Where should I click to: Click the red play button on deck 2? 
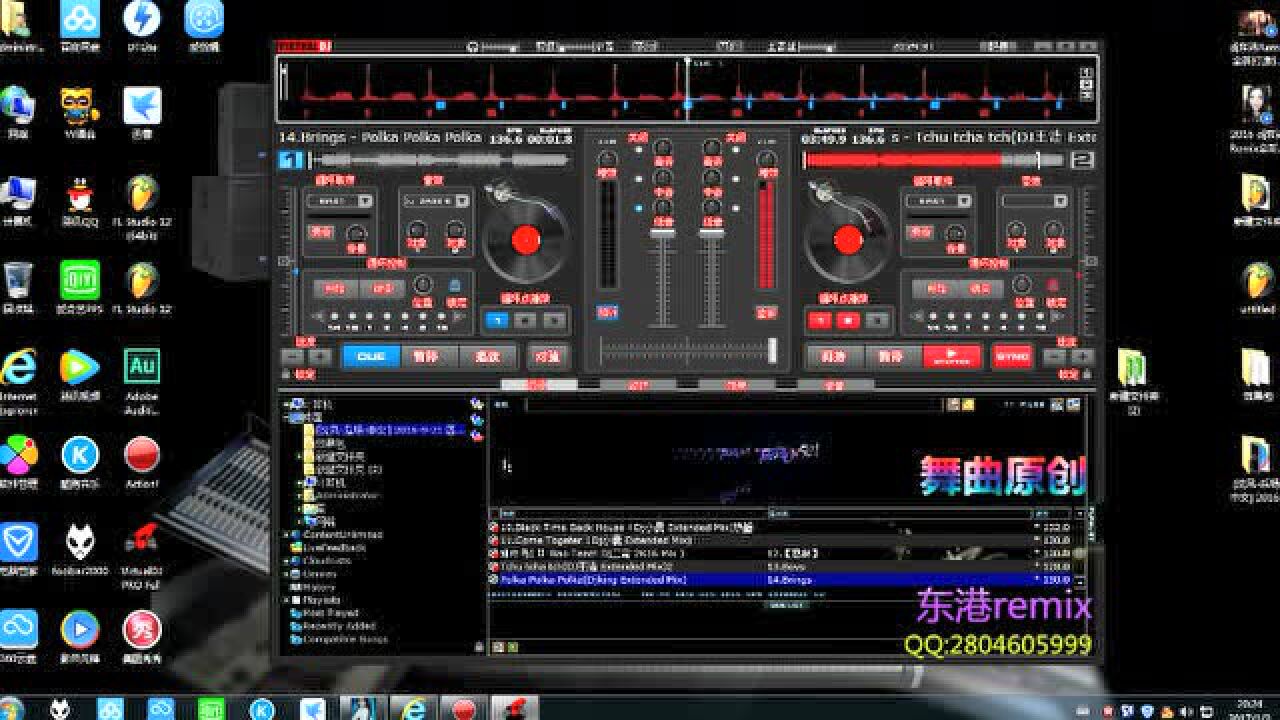(x=951, y=356)
